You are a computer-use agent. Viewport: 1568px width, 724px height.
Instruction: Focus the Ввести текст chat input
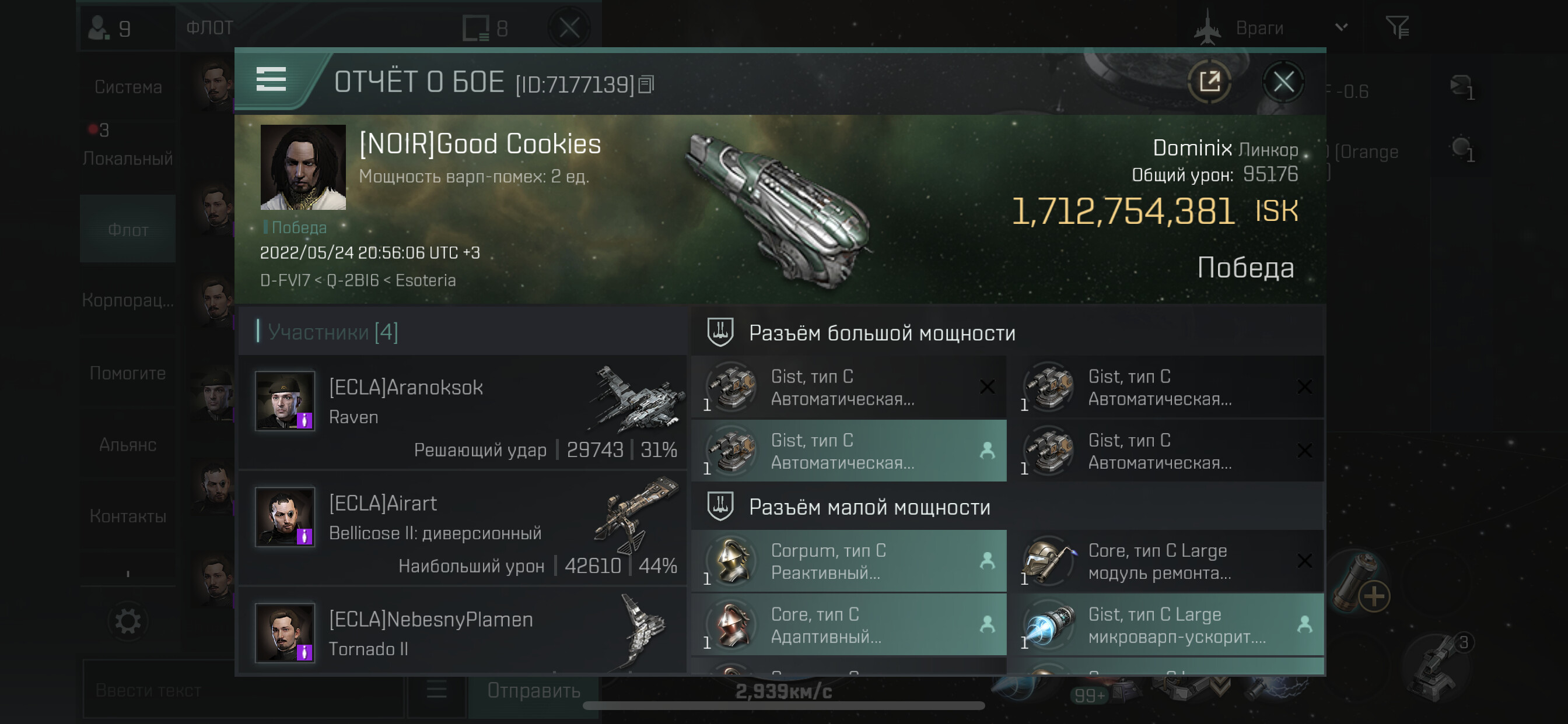(243, 690)
